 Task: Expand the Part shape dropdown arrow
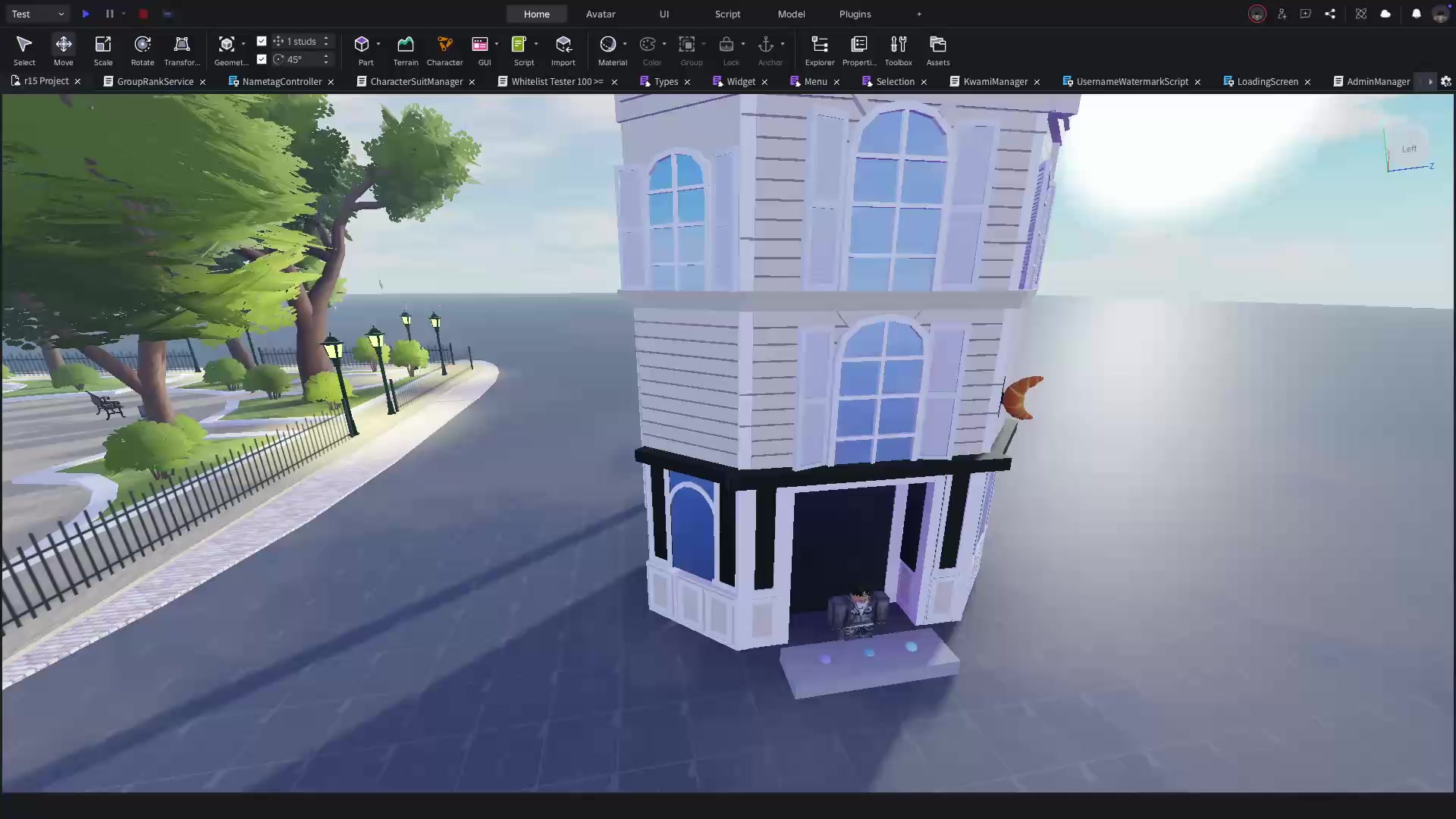pyautogui.click(x=378, y=44)
